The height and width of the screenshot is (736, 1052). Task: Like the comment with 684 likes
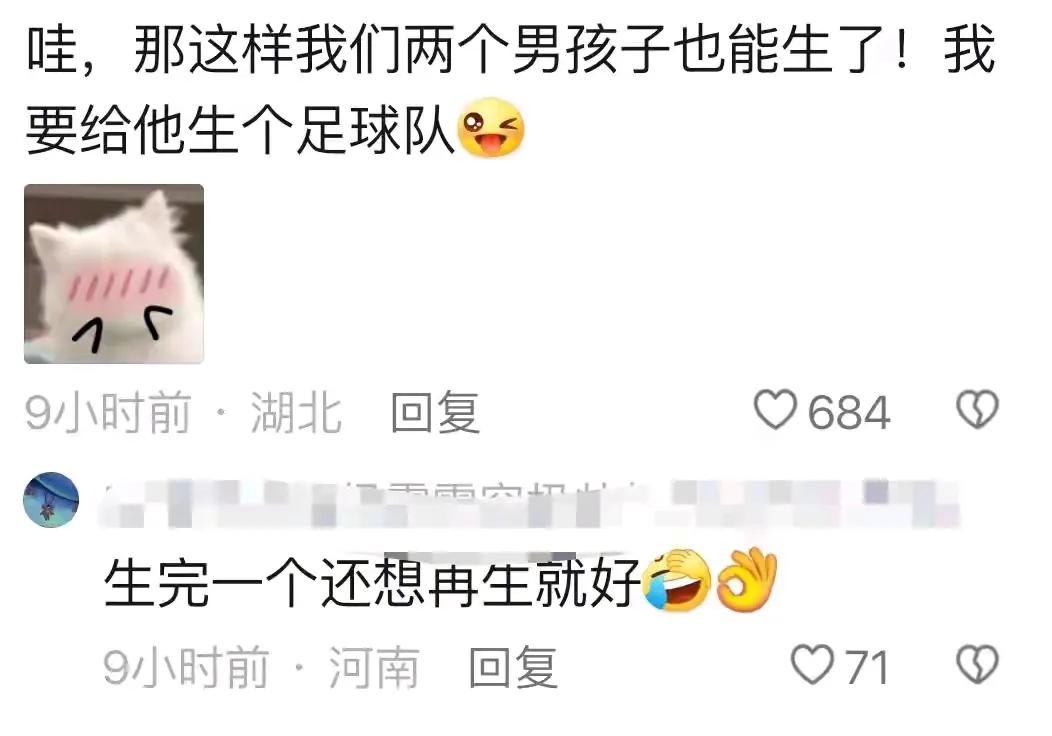click(776, 409)
